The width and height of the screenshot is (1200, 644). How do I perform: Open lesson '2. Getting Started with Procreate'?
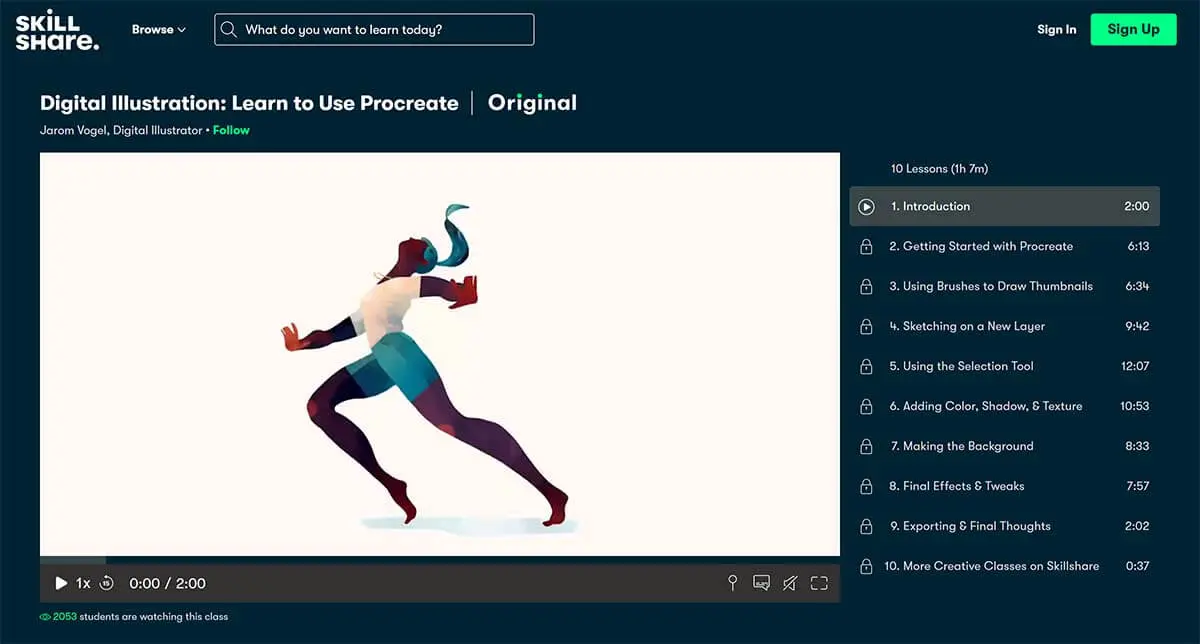[1005, 246]
